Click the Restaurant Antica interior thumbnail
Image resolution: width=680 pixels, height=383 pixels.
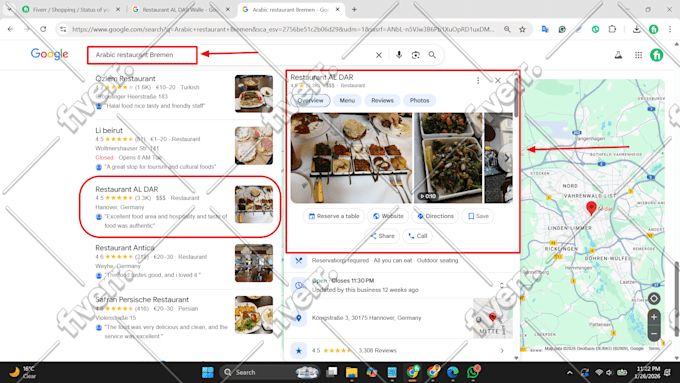click(x=254, y=263)
